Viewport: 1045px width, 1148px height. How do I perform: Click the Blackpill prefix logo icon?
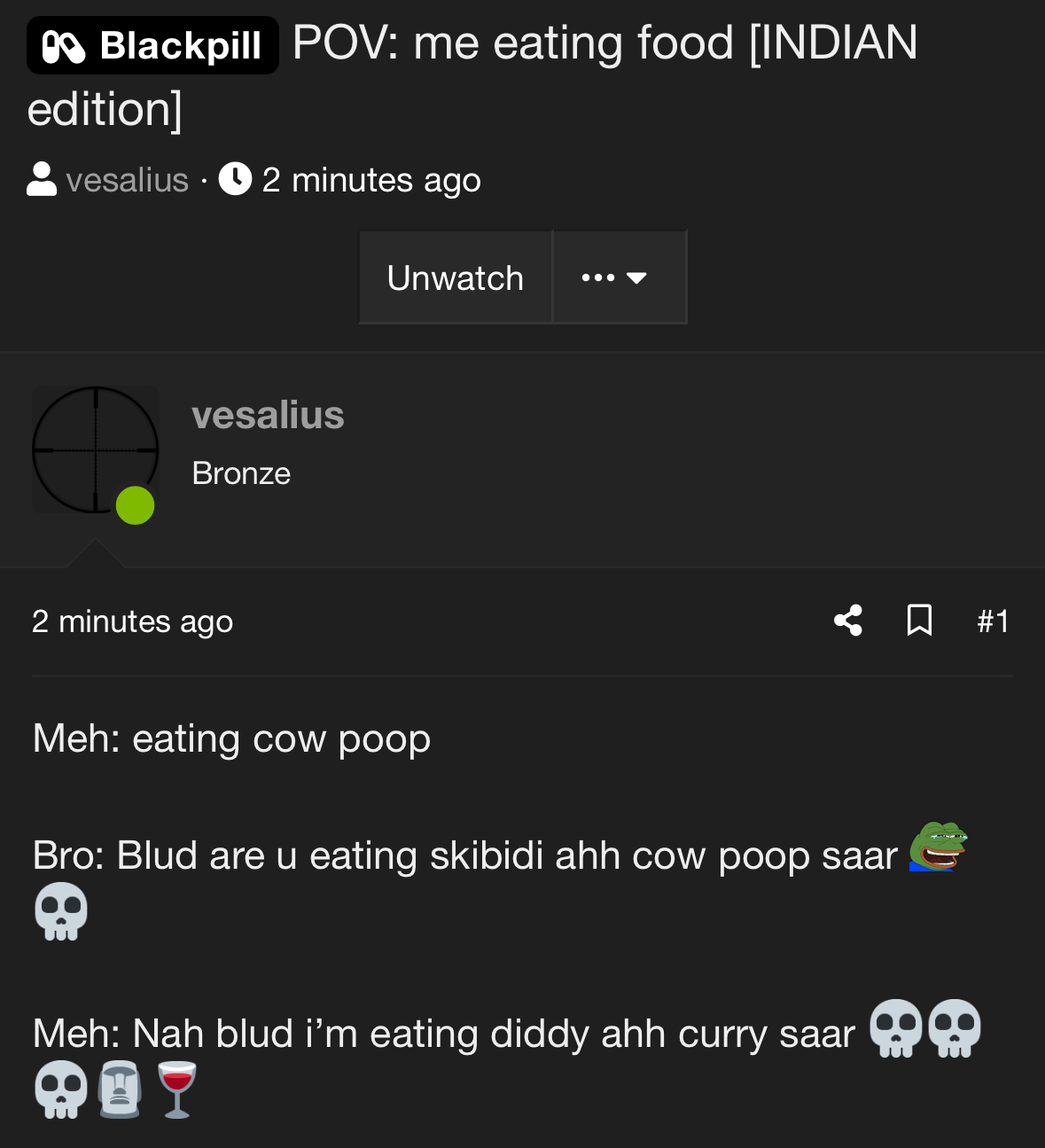pos(64,46)
